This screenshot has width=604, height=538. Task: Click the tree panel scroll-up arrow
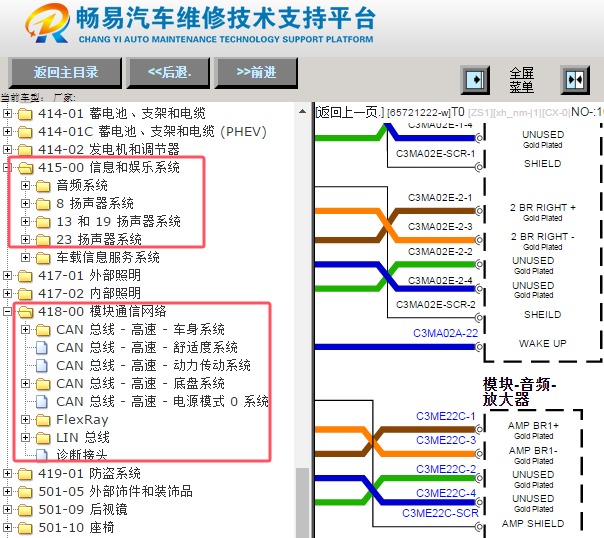click(x=302, y=112)
